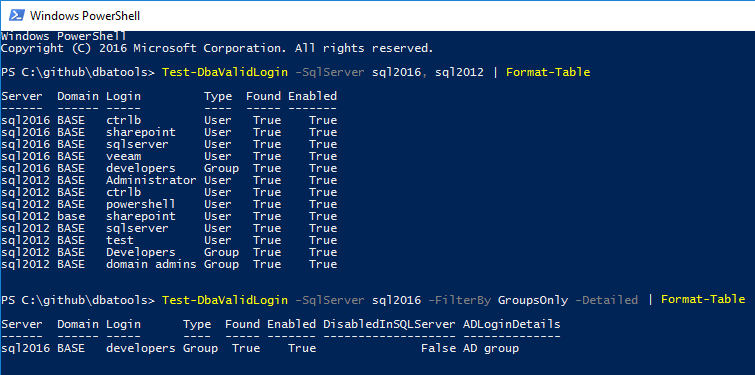Click the Administrator login on sql2012
Image resolution: width=755 pixels, height=375 pixels.
click(x=151, y=180)
